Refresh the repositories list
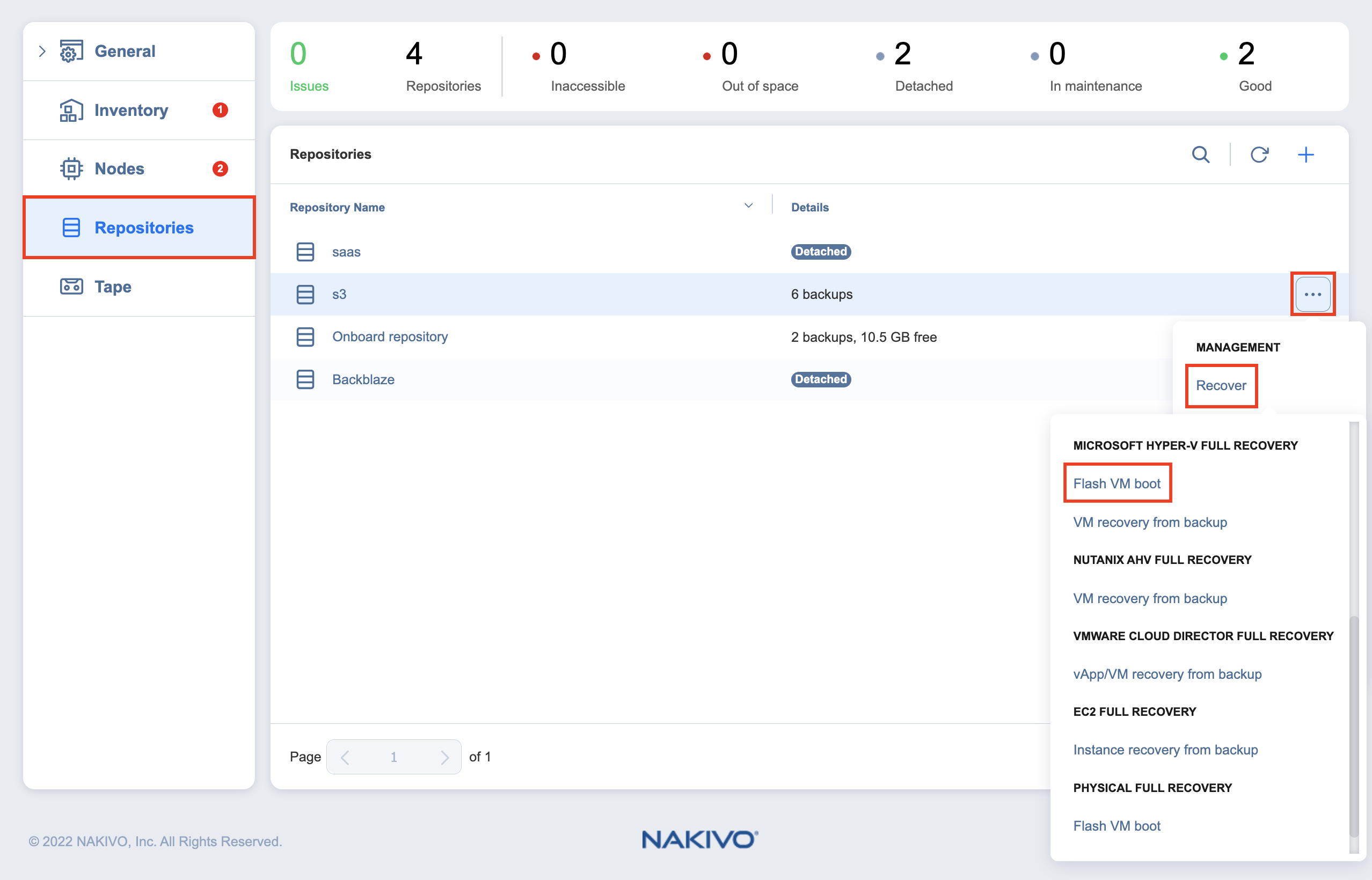Screen dimensions: 1372x880 click(x=1259, y=155)
